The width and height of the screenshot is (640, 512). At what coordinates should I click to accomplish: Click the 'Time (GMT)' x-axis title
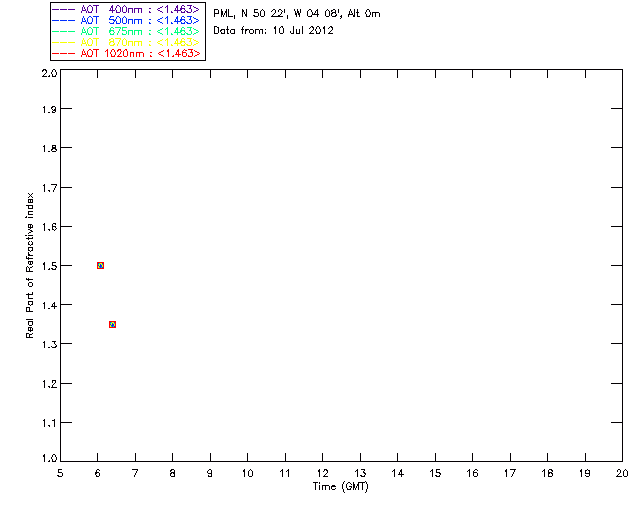340,486
